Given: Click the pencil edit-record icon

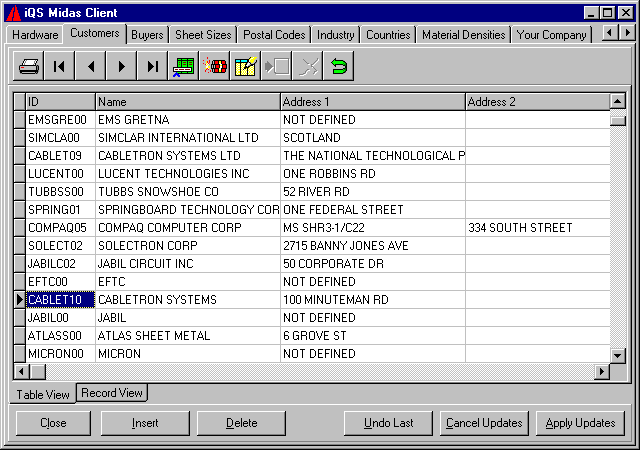Looking at the screenshot, I should (x=246, y=66).
